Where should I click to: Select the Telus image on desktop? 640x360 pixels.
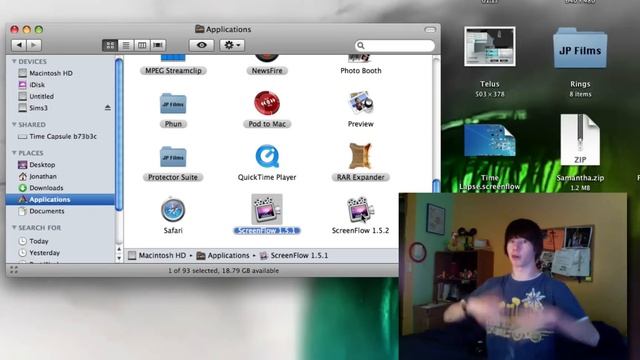coord(490,47)
